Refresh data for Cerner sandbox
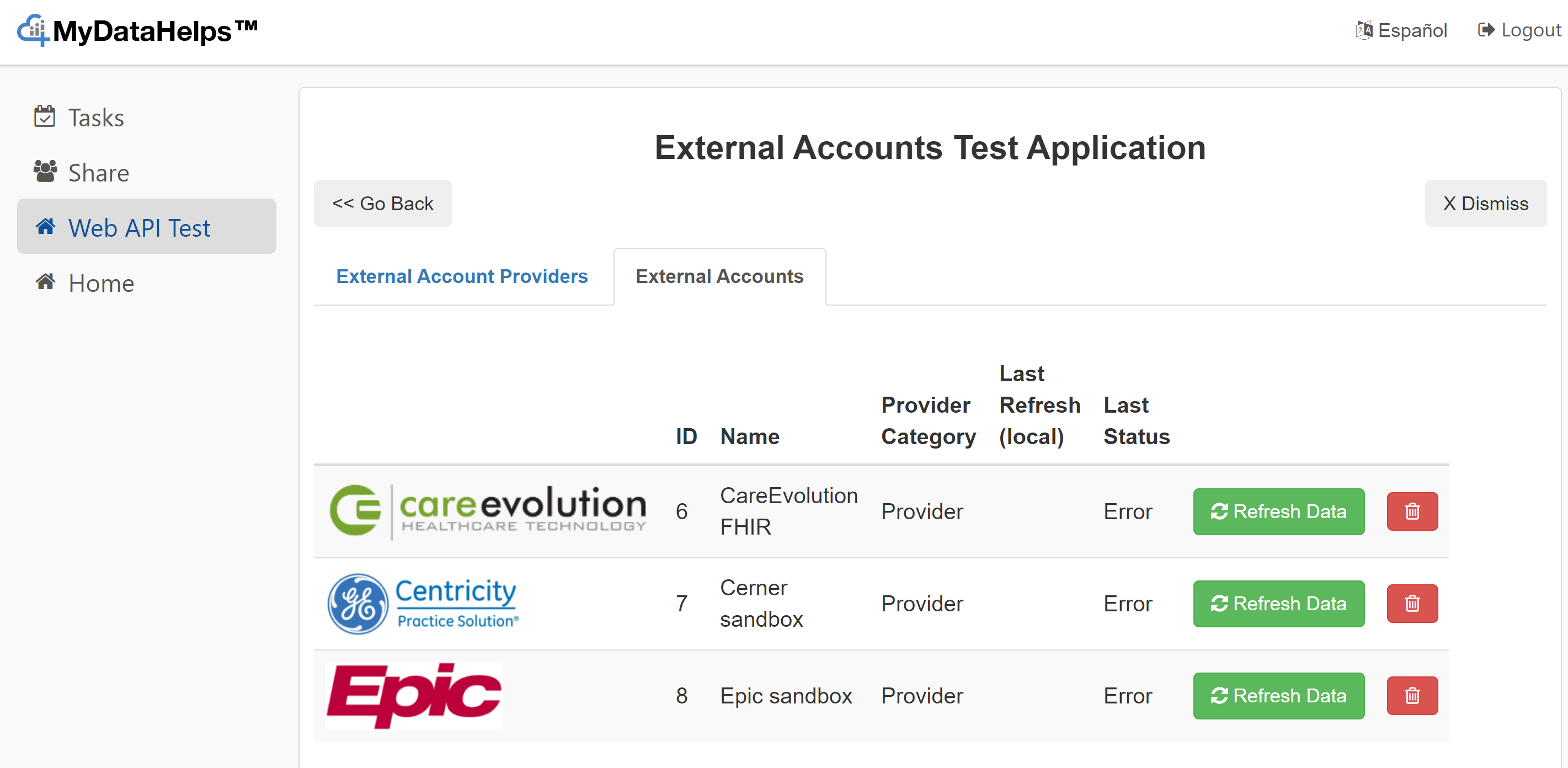The height and width of the screenshot is (768, 1568). pos(1278,603)
